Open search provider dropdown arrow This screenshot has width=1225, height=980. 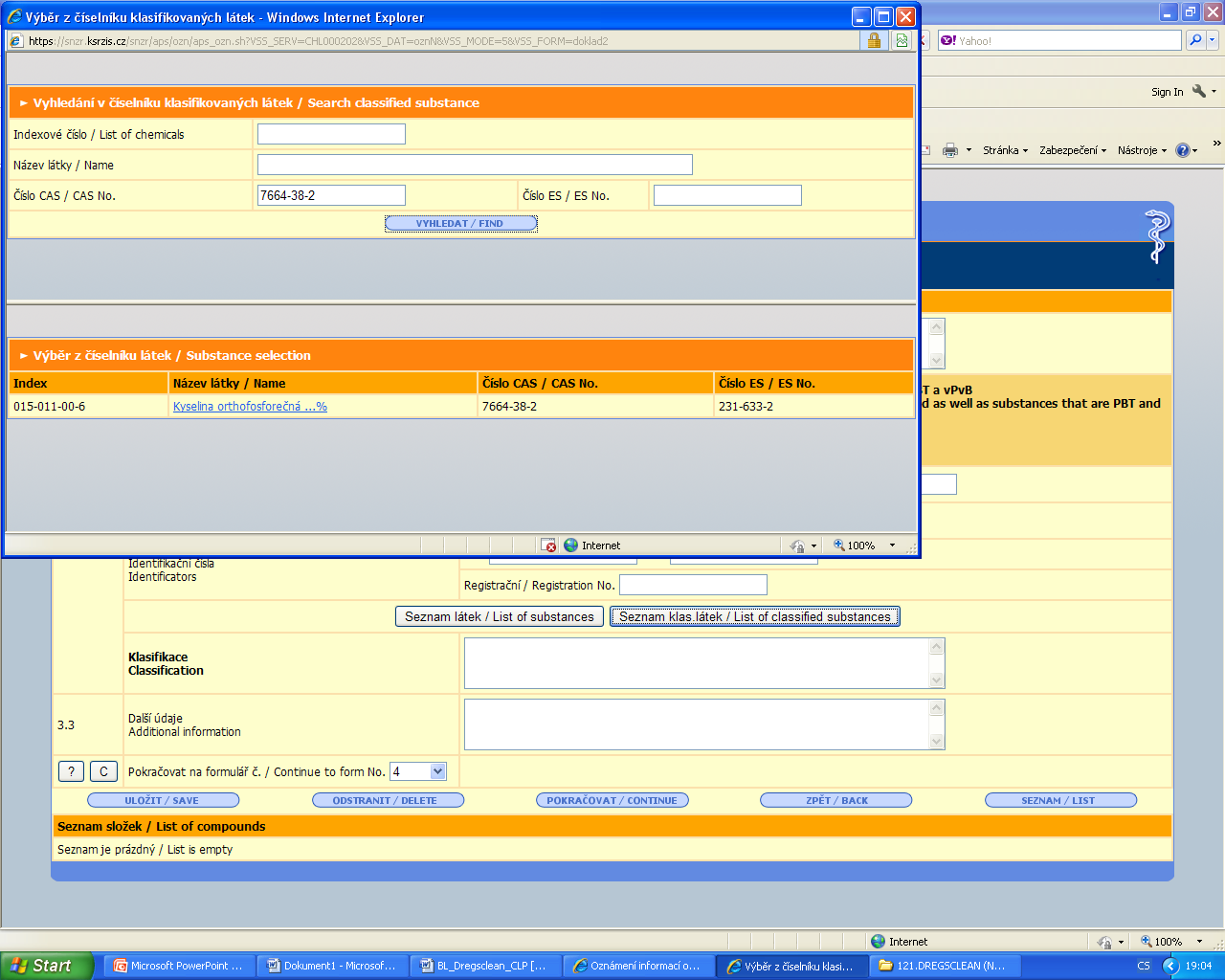pos(1212,40)
